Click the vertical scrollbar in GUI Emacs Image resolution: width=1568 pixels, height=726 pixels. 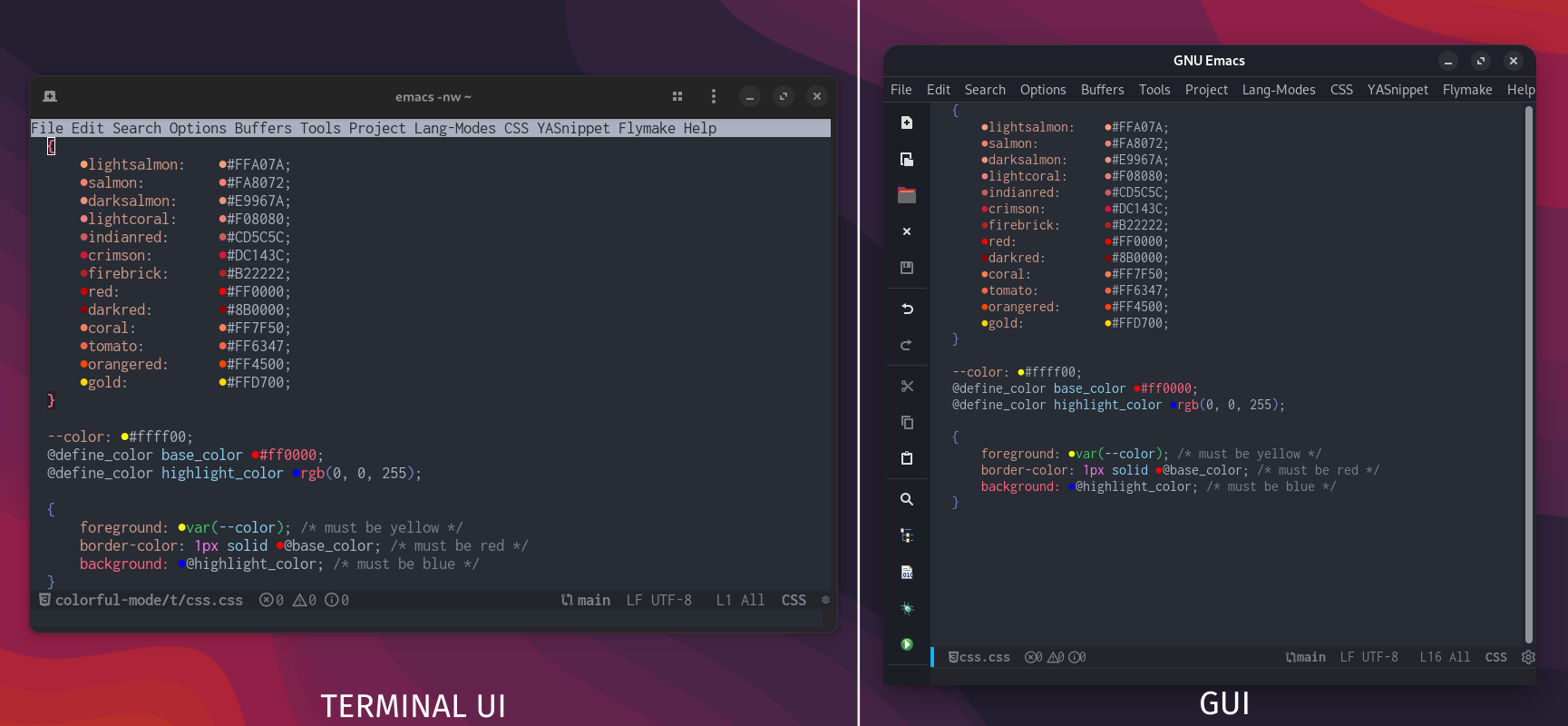(1529, 376)
